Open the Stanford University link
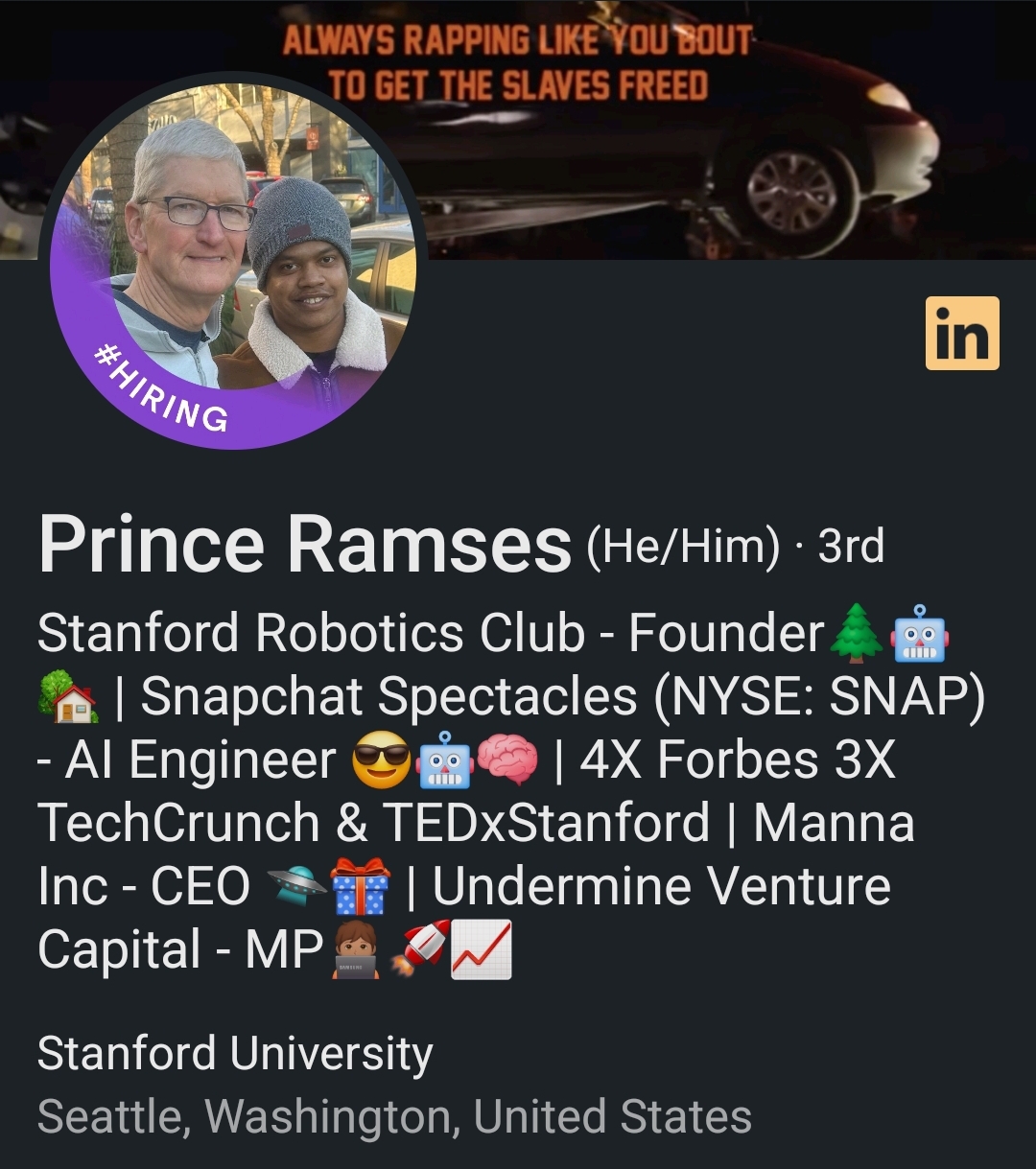This screenshot has height=1169, width=1036. click(x=235, y=1054)
